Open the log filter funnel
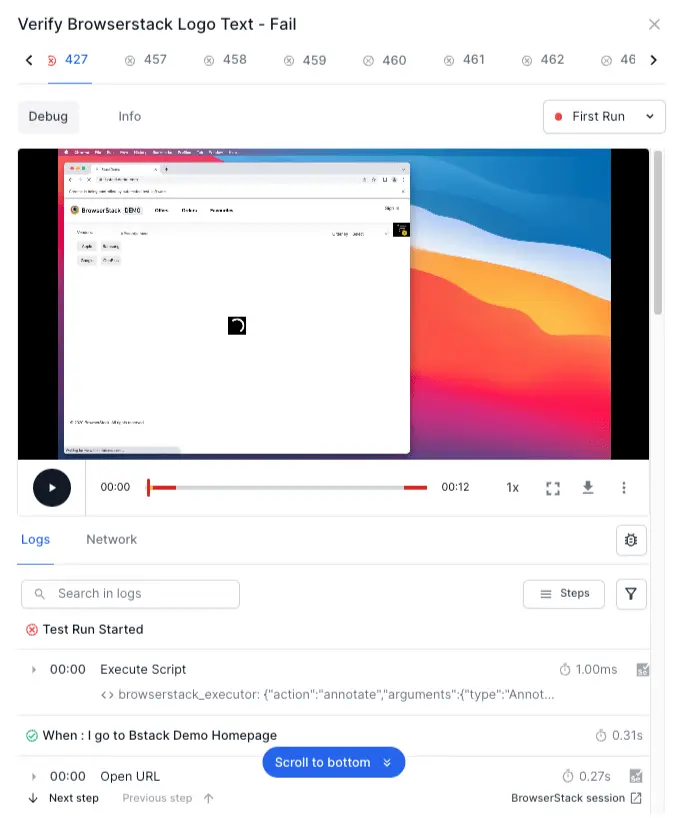 [x=631, y=594]
